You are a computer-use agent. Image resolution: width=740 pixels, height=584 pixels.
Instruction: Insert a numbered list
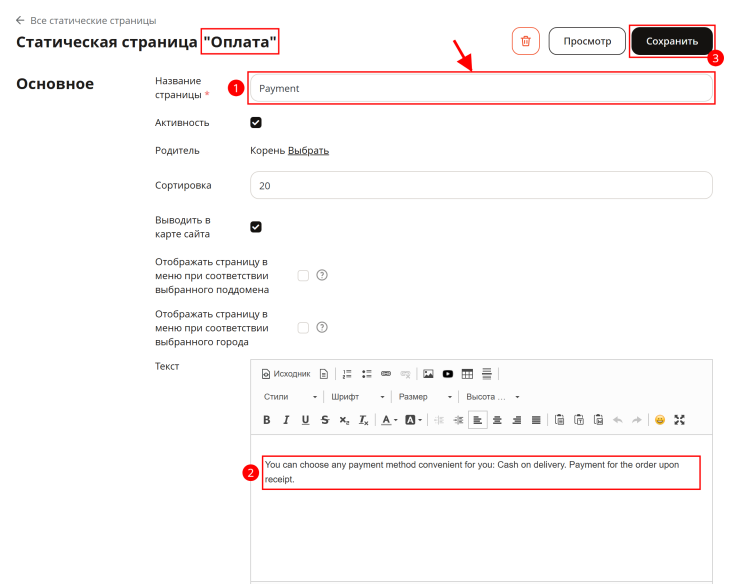[x=347, y=374]
